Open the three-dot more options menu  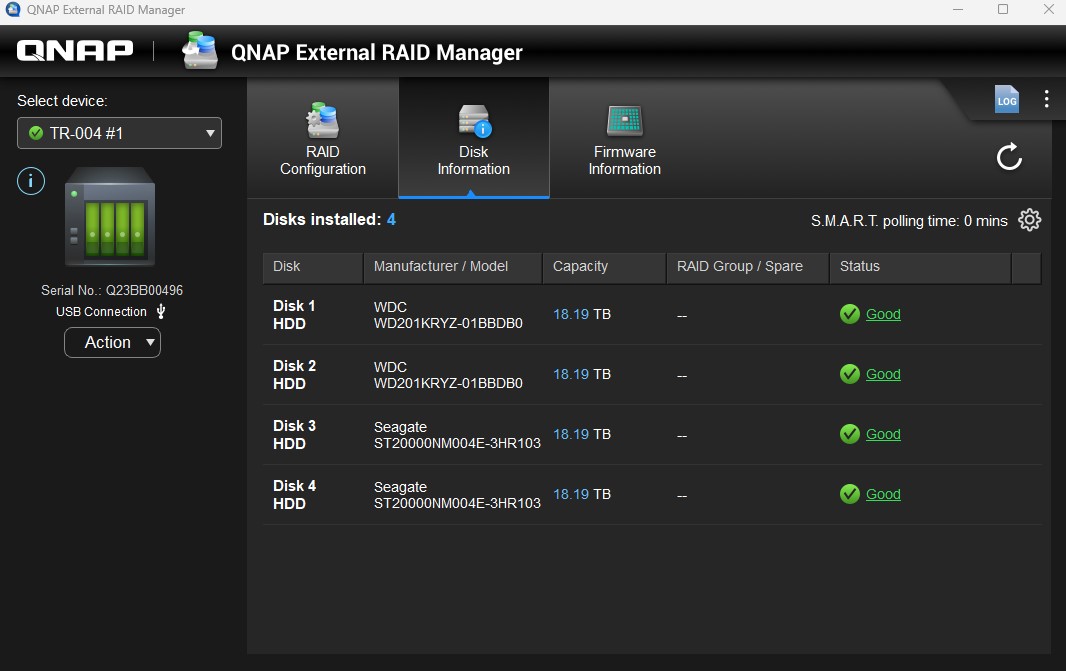[x=1046, y=99]
